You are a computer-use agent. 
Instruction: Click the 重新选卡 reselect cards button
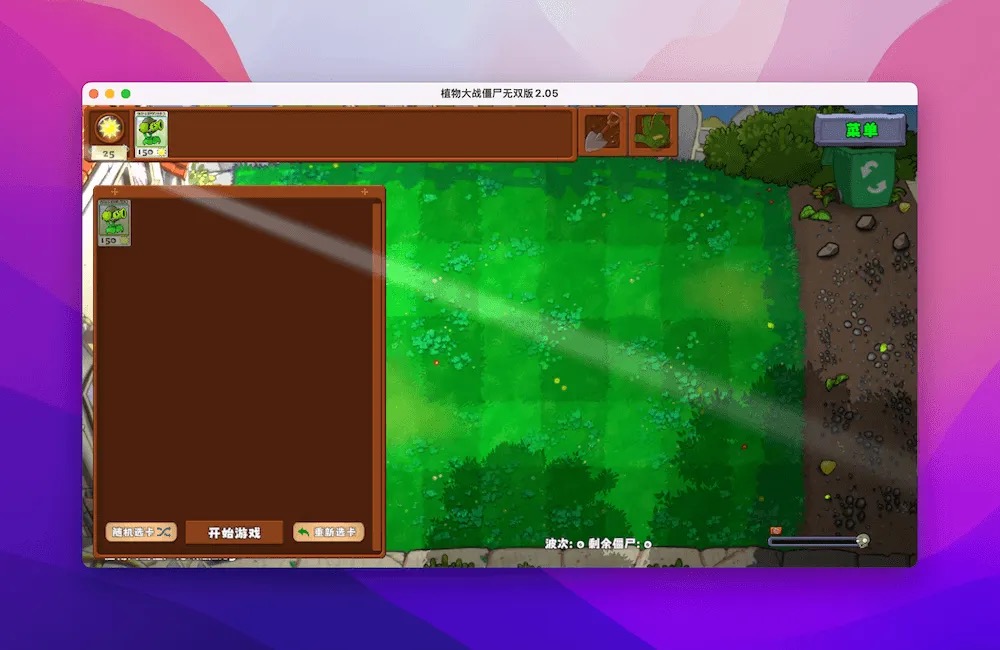click(331, 532)
